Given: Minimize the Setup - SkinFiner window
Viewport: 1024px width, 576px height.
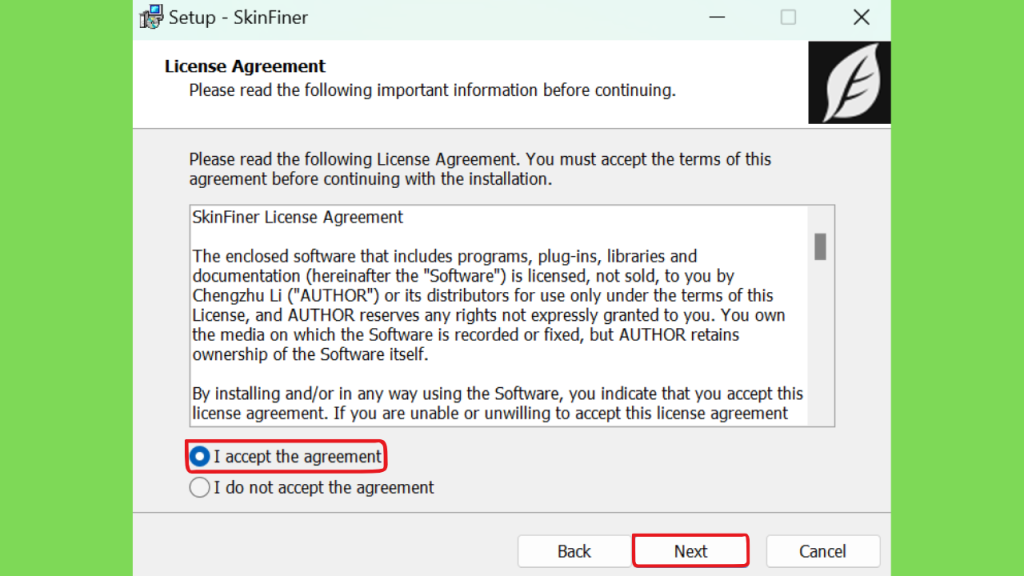Looking at the screenshot, I should point(717,18).
